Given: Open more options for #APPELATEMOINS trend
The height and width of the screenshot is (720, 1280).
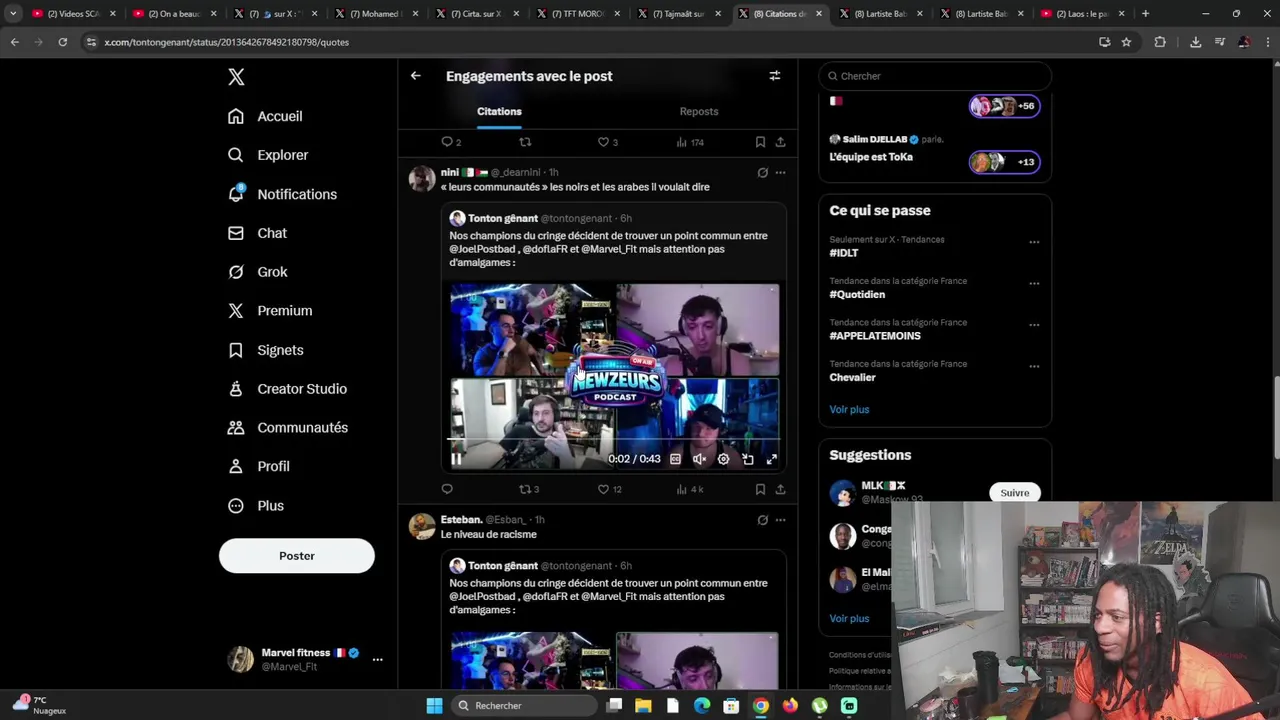Looking at the screenshot, I should coord(1034,325).
